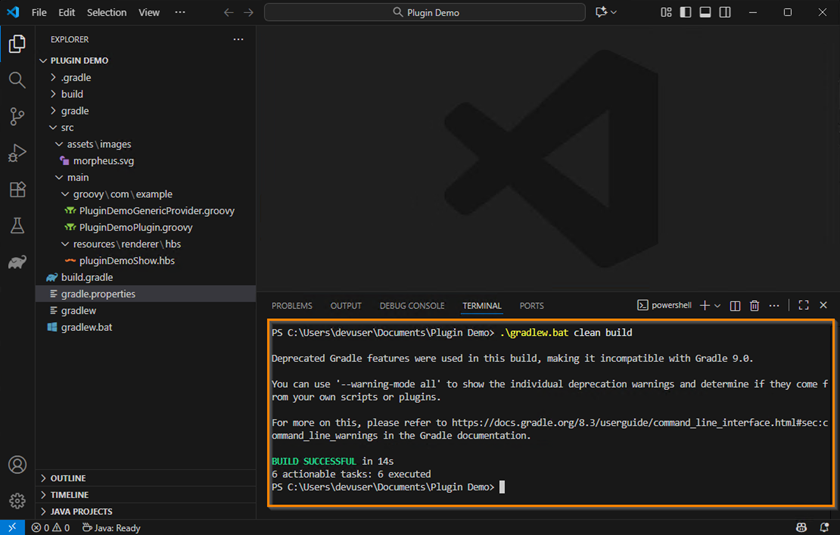Expand the Java Projects section
Image resolution: width=840 pixels, height=535 pixels.
(x=146, y=511)
